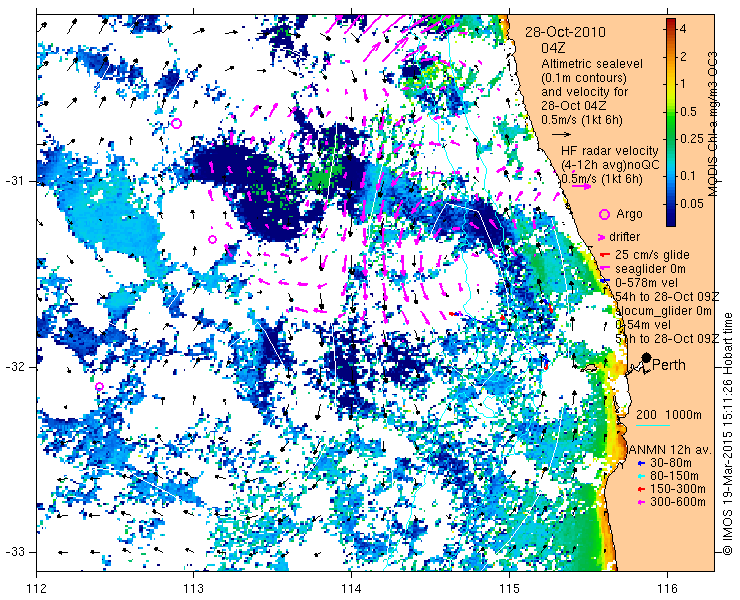Click the red 25 cm/s glide marker
The image size is (740, 600).
point(605,255)
